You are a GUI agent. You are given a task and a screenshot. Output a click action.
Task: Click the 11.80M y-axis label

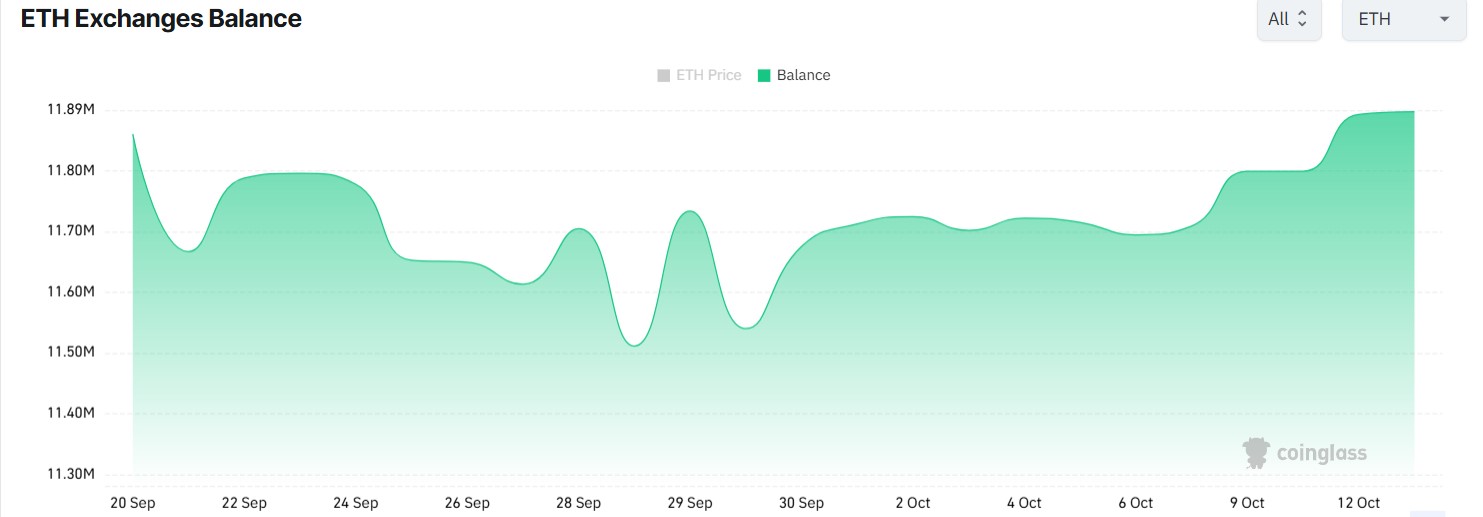[71, 171]
